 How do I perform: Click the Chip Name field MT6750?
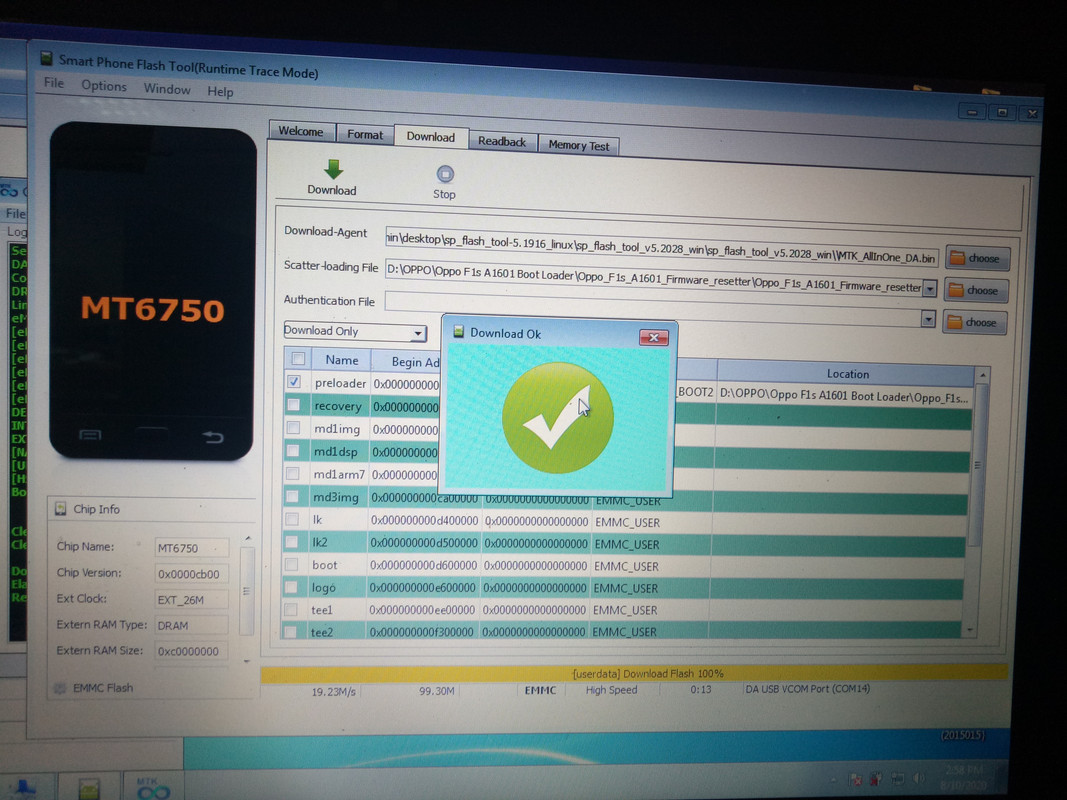click(x=191, y=548)
